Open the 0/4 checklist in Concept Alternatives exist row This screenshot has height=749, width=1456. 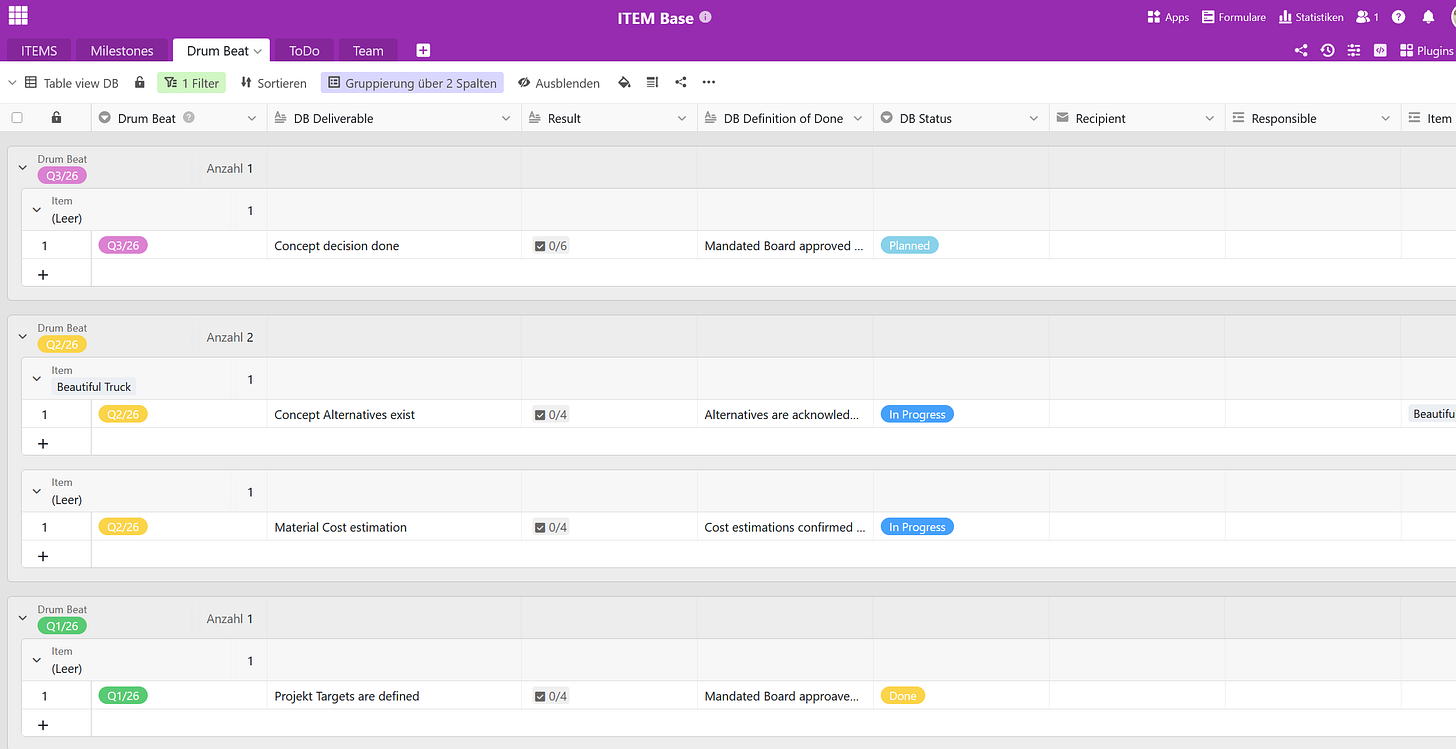click(551, 414)
